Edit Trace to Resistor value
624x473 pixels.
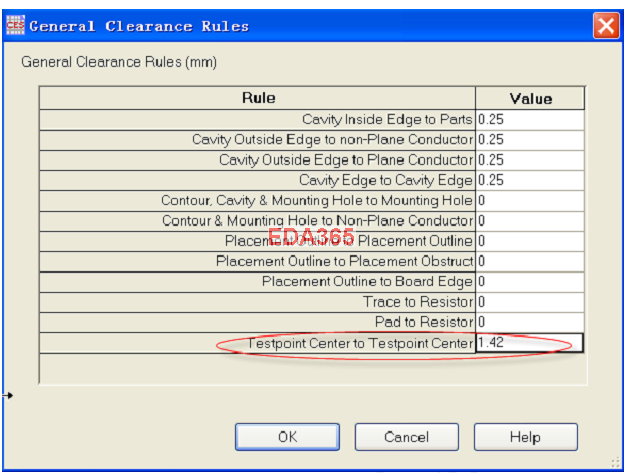[x=530, y=302]
